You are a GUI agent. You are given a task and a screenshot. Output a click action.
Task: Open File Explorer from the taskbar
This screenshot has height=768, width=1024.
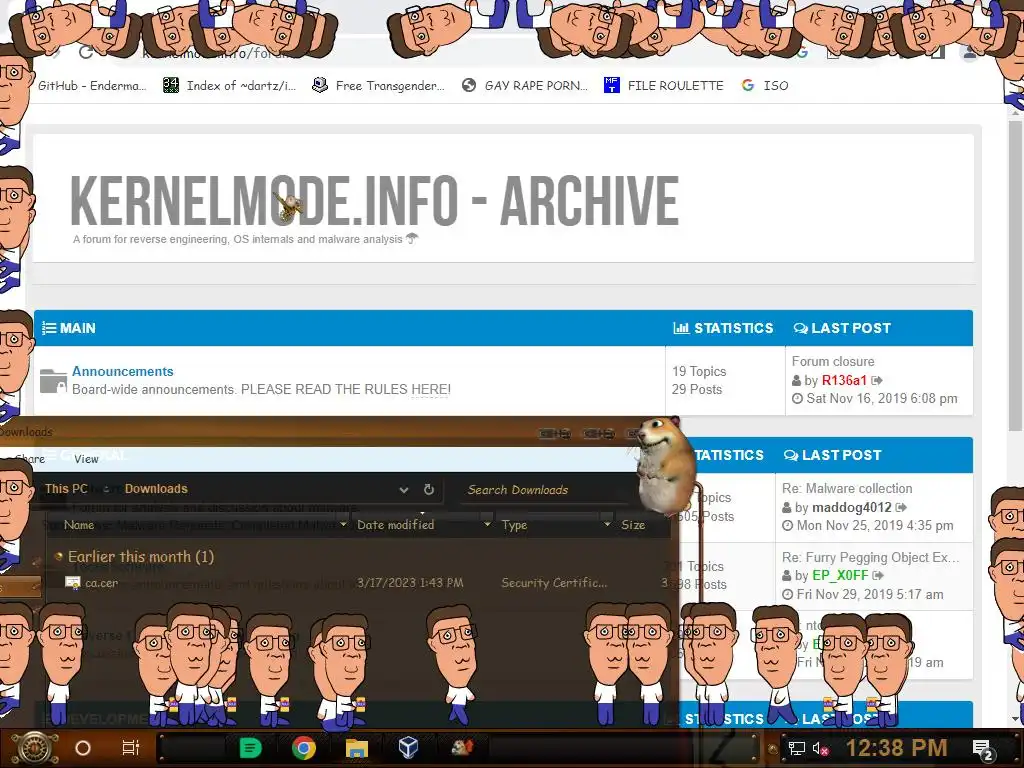(357, 748)
